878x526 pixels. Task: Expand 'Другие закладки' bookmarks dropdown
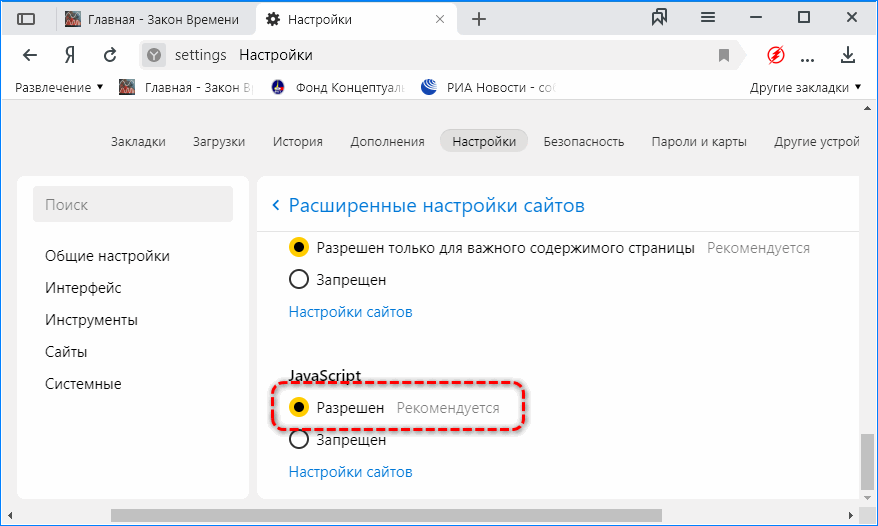[x=805, y=88]
